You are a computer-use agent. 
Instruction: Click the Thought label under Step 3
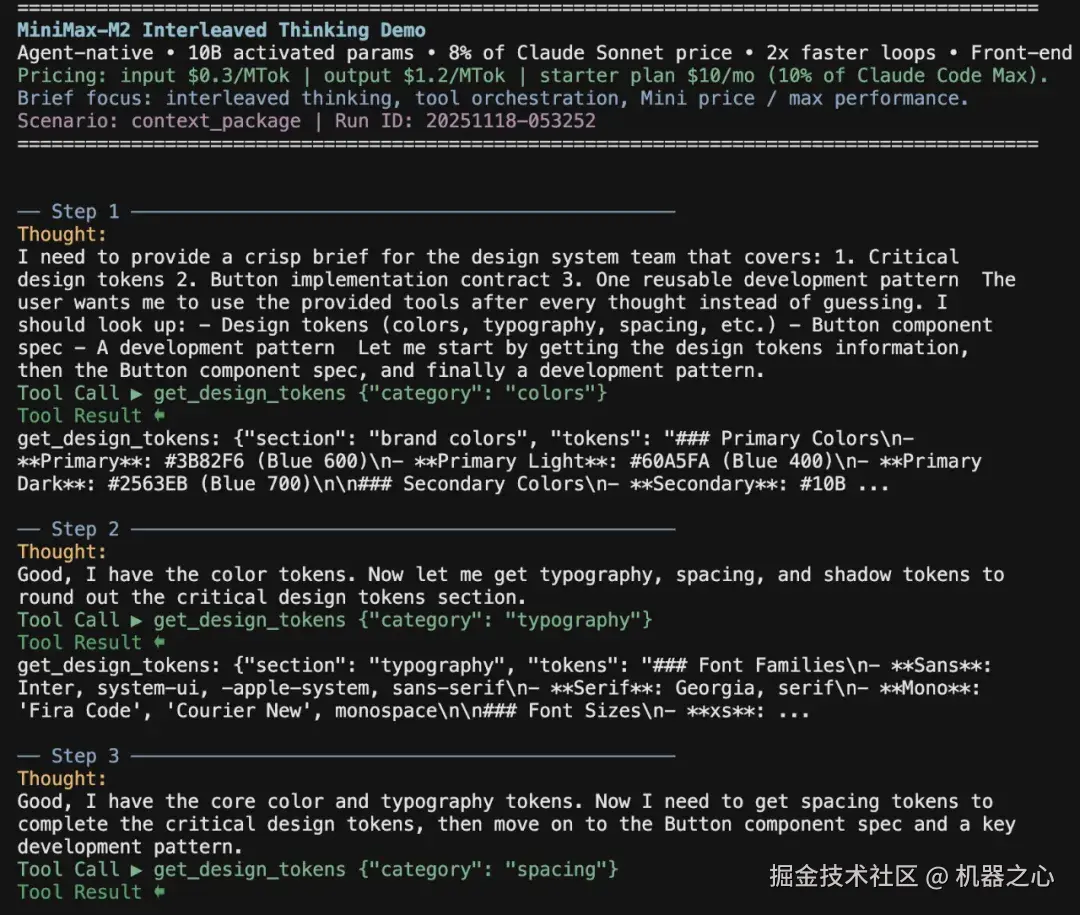pos(62,779)
